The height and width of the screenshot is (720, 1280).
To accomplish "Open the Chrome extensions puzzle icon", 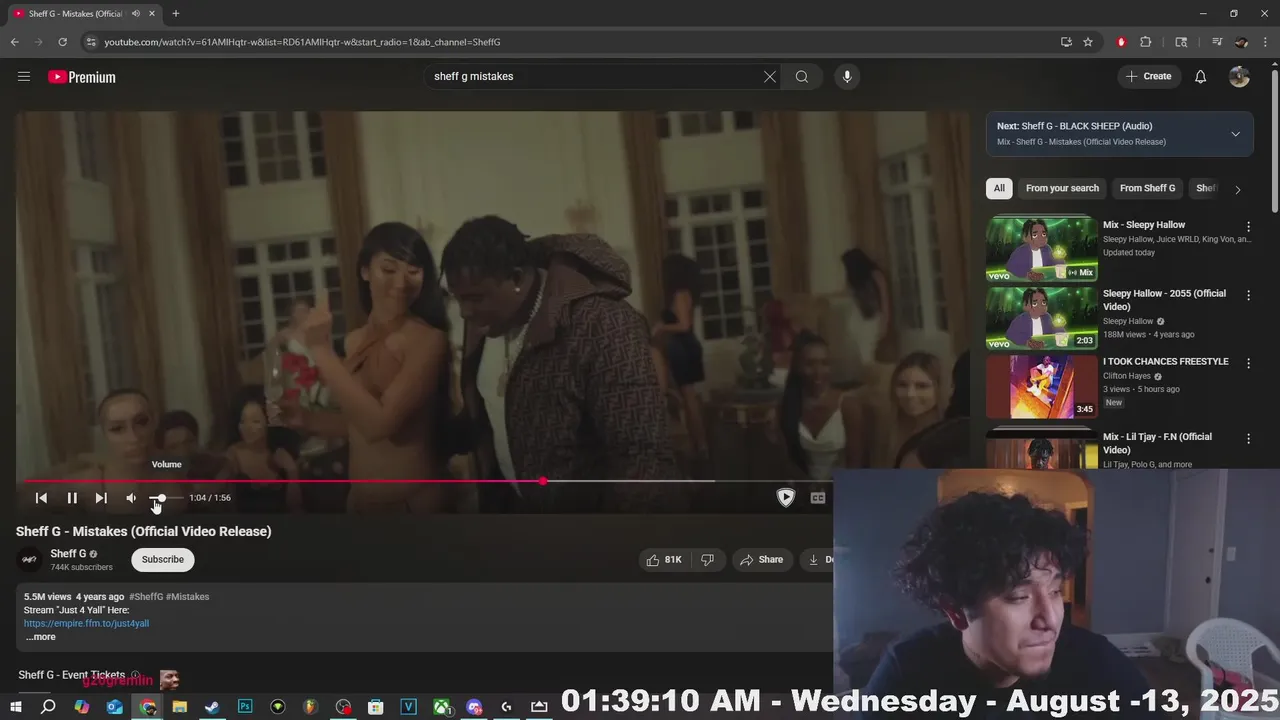I will 1146,42.
